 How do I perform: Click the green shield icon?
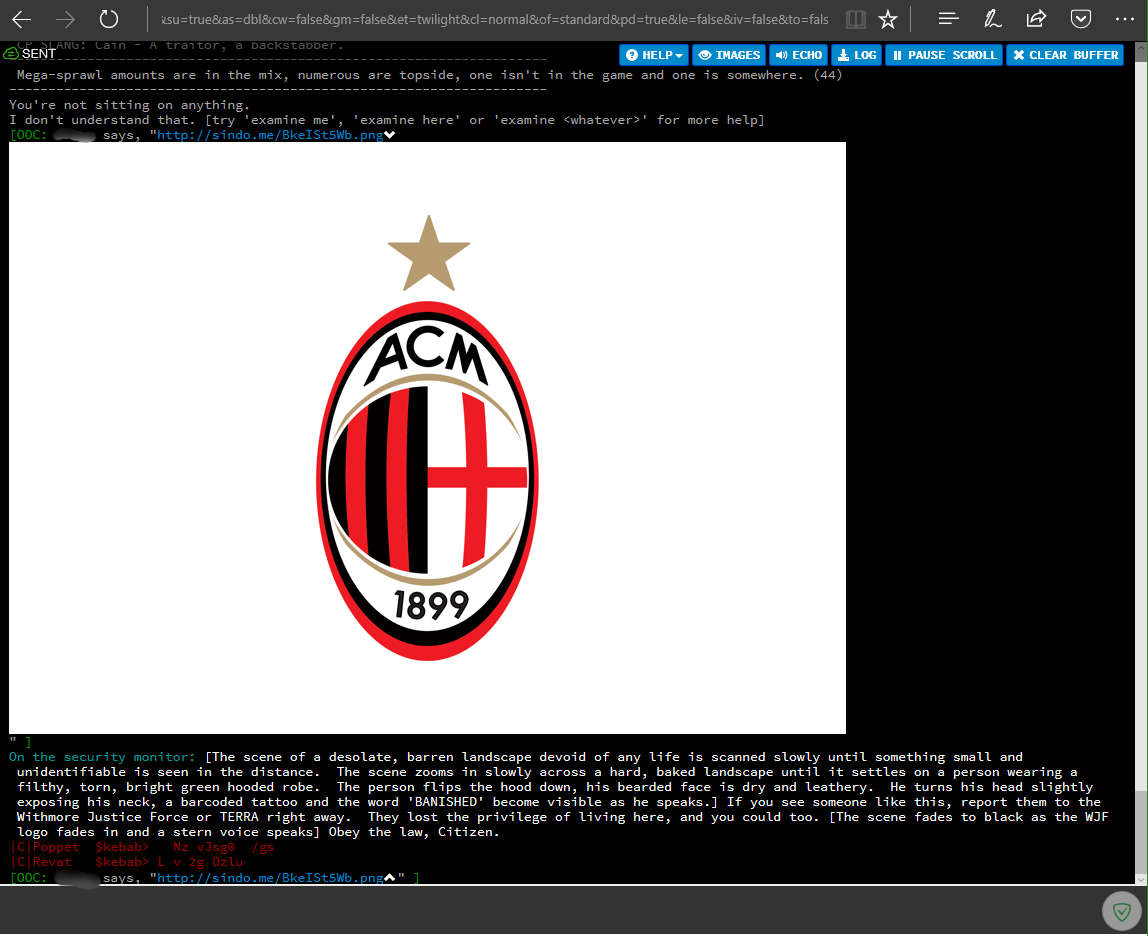[x=1122, y=911]
